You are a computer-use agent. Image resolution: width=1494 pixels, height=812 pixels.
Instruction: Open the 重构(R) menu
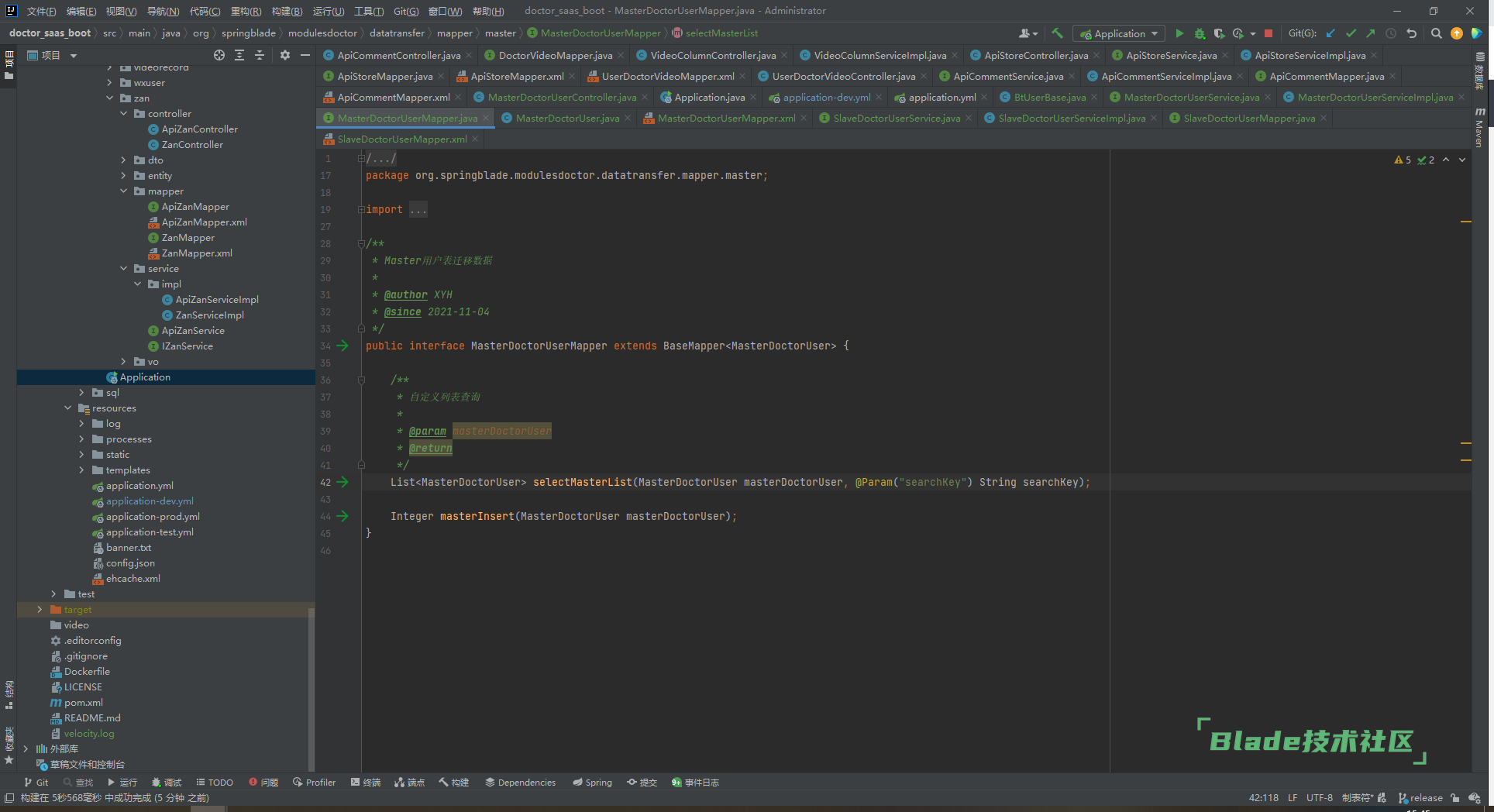(x=246, y=11)
